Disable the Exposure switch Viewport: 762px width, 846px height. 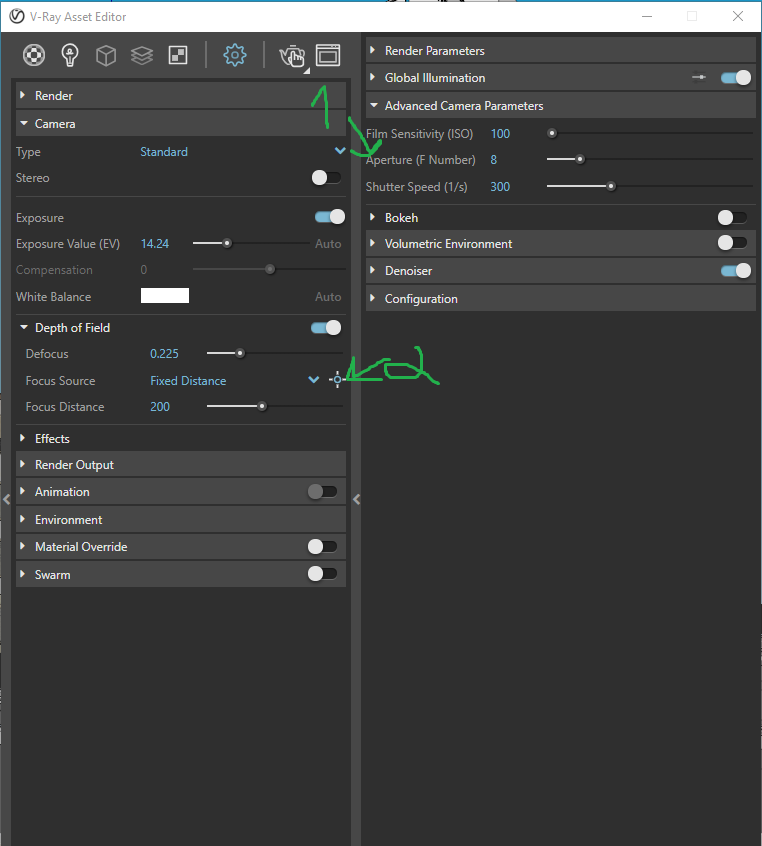[x=330, y=217]
